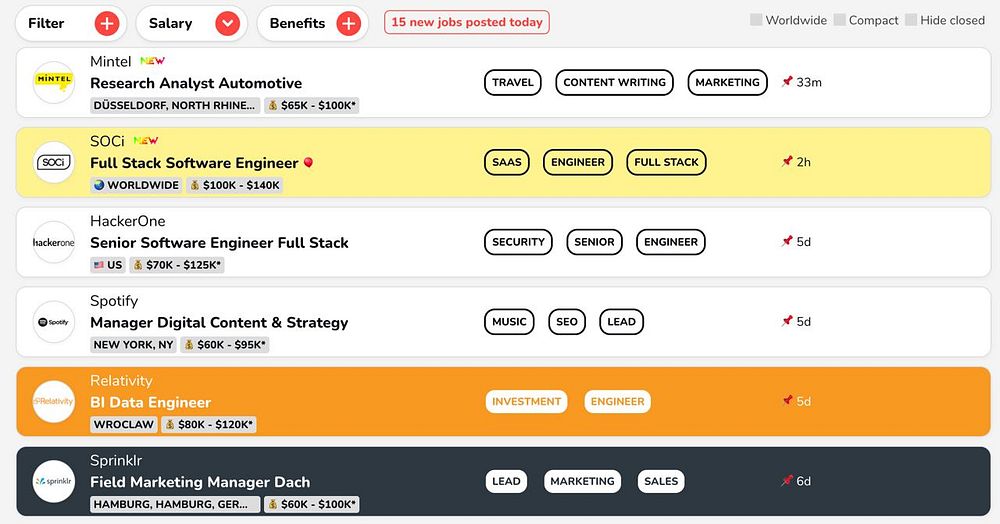
Task: Select the ENGINEER tag on SOCi job
Action: 578,162
